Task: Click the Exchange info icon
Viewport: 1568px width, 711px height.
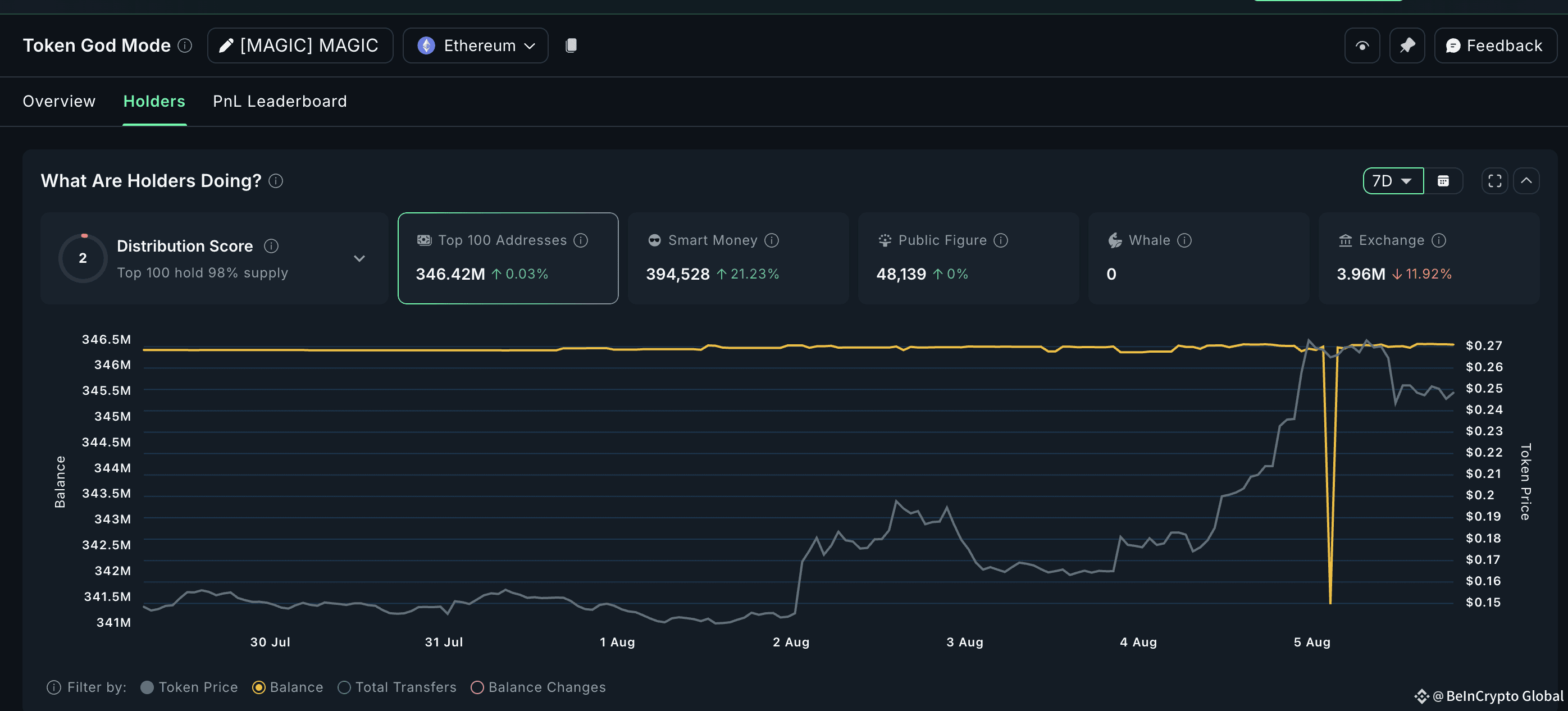Action: tap(1439, 240)
